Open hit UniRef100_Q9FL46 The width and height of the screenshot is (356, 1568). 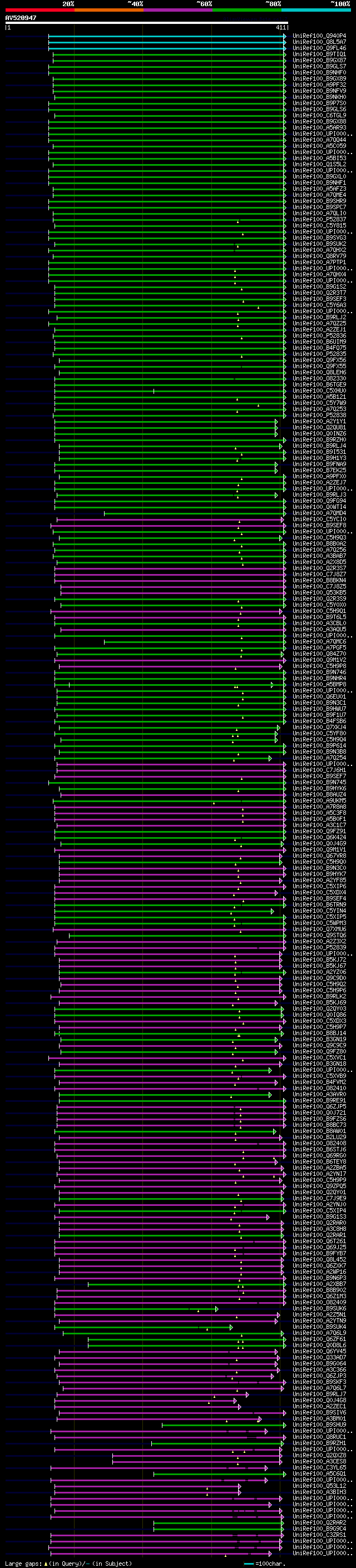pyautogui.click(x=319, y=48)
